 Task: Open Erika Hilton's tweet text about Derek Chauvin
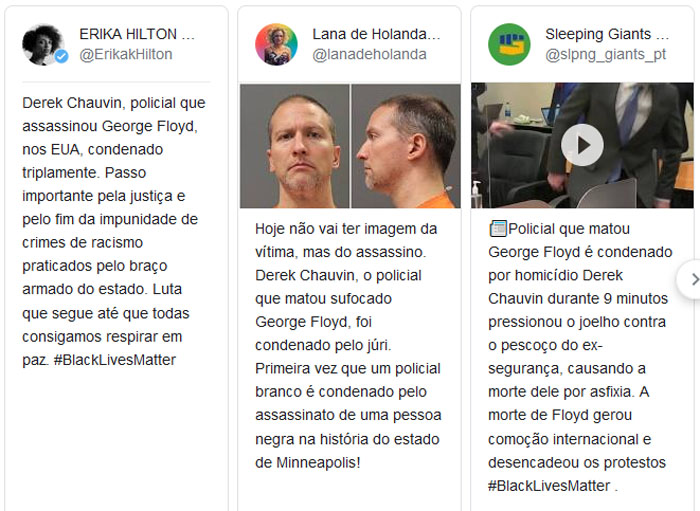pyautogui.click(x=114, y=231)
